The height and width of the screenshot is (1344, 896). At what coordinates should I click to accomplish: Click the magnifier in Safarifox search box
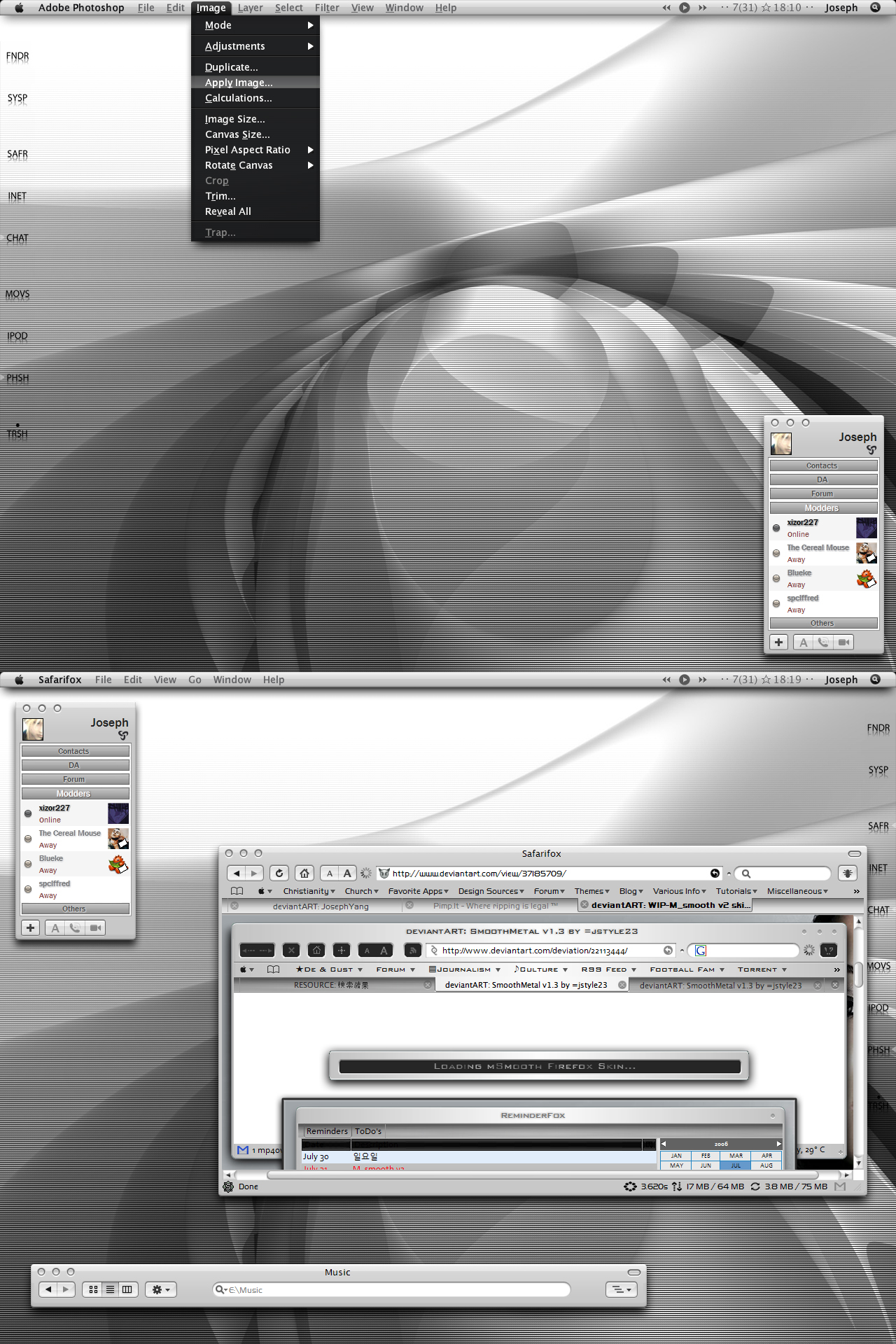pos(746,873)
